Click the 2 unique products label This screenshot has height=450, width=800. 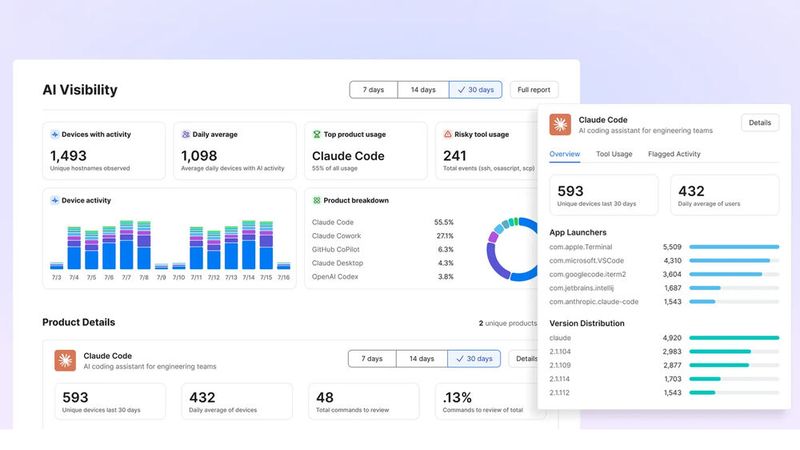tap(508, 323)
